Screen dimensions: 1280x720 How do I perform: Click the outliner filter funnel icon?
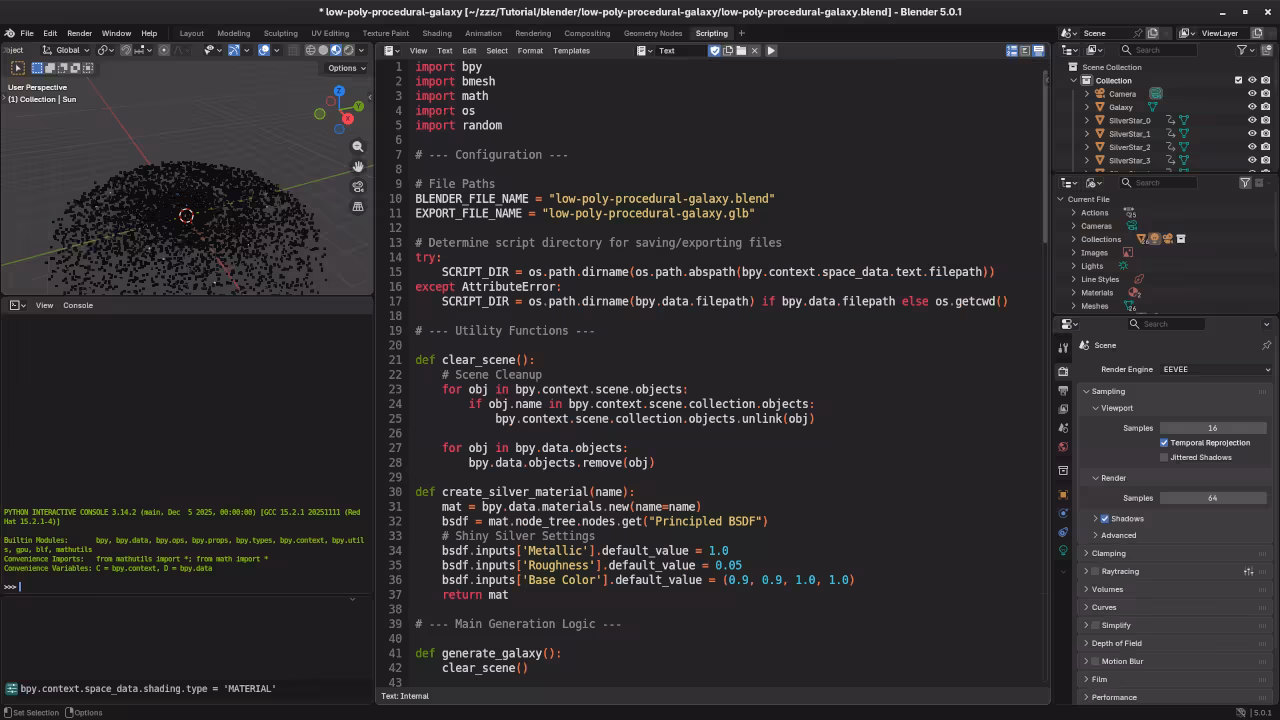tap(1241, 50)
